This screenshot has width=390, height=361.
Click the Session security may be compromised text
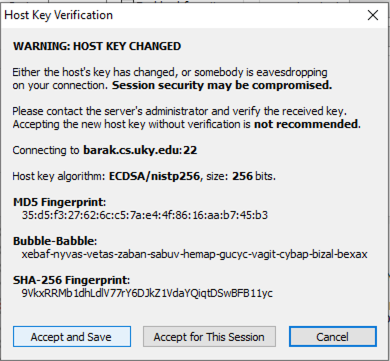(x=222, y=85)
